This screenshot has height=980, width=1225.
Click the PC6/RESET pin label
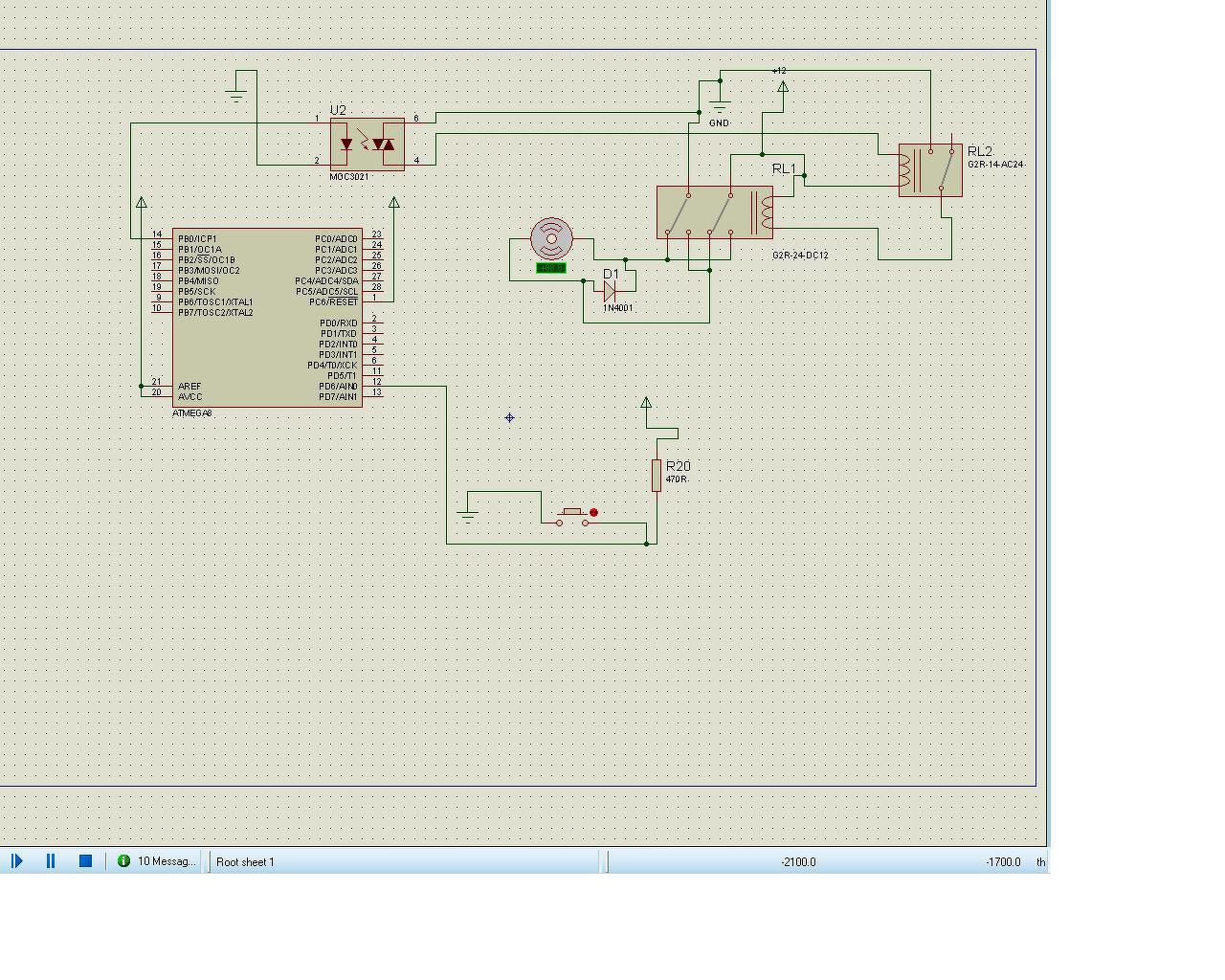334,302
